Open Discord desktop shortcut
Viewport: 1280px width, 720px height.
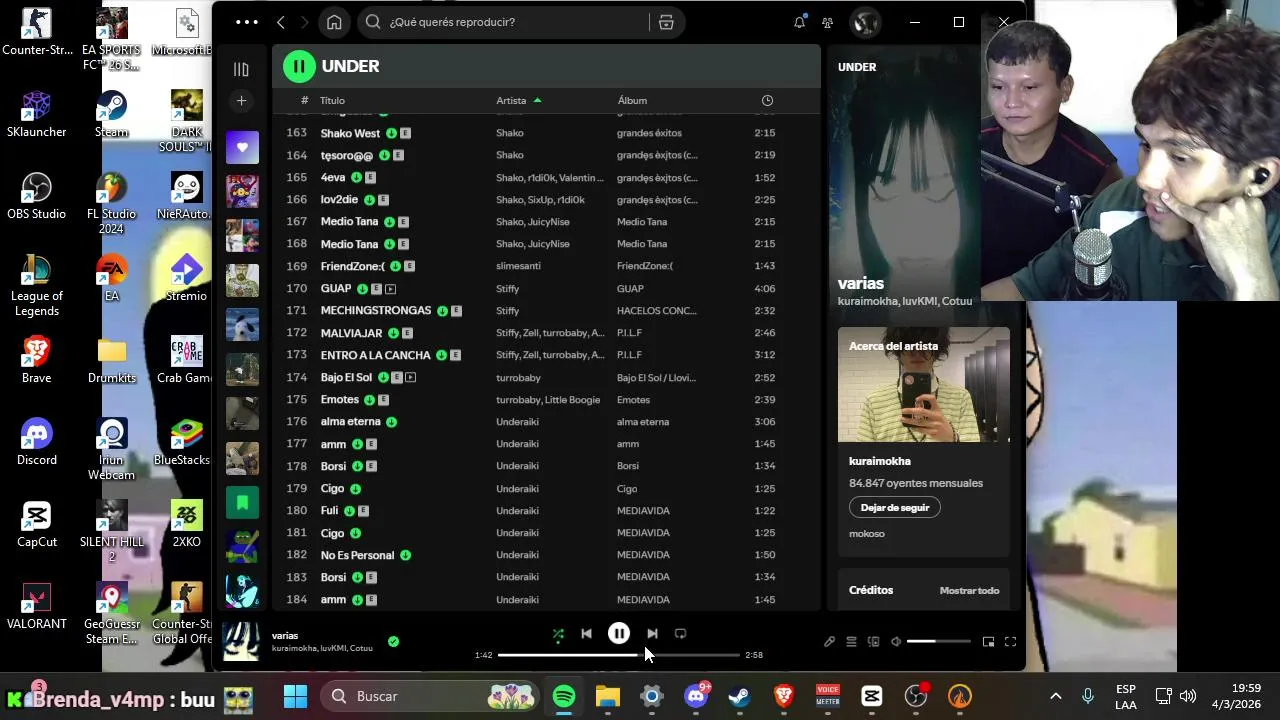pos(37,443)
